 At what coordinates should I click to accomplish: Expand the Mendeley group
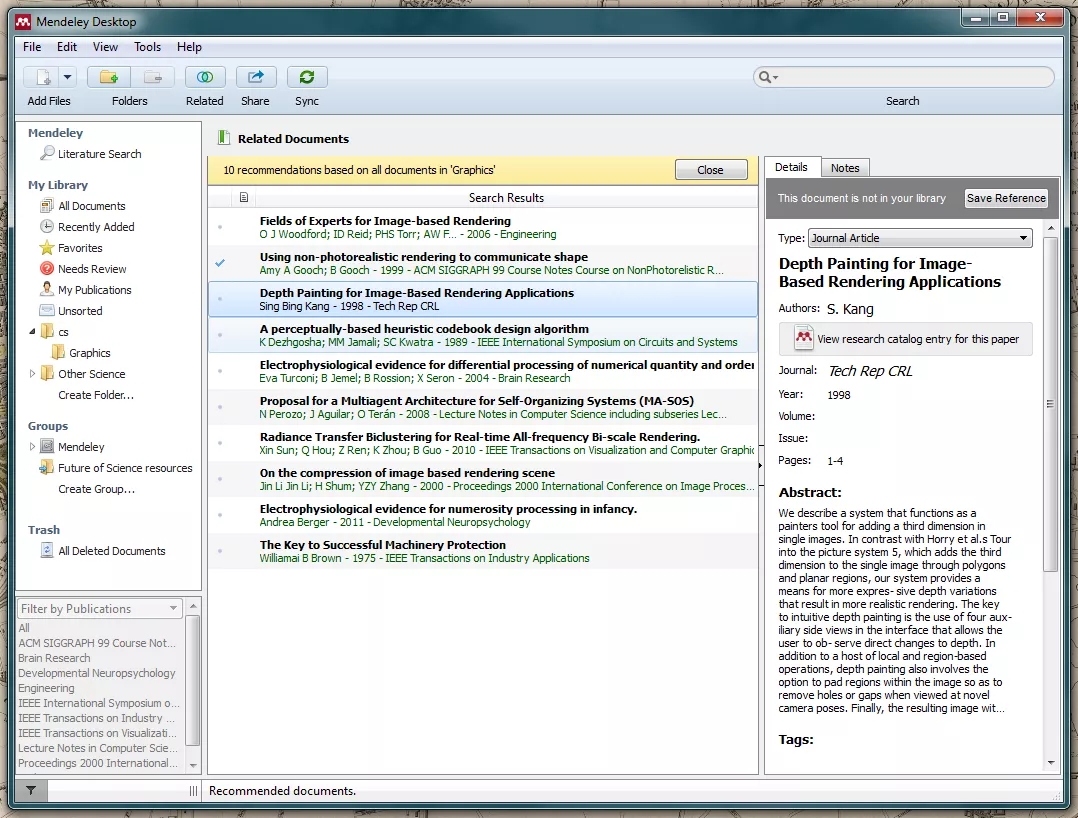point(32,446)
